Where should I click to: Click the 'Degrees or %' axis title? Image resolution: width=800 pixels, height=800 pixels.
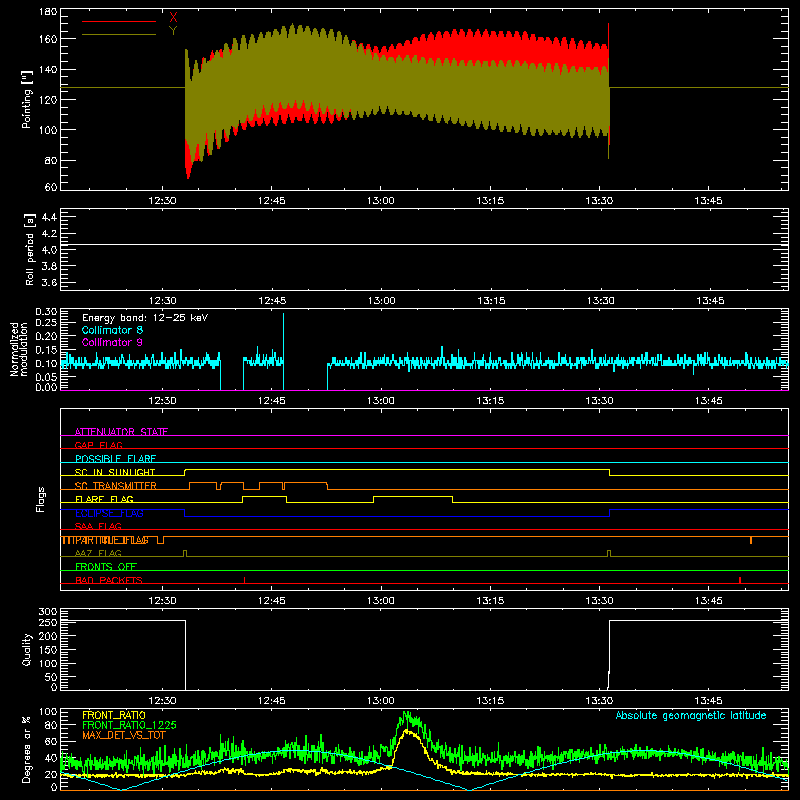[x=27, y=749]
